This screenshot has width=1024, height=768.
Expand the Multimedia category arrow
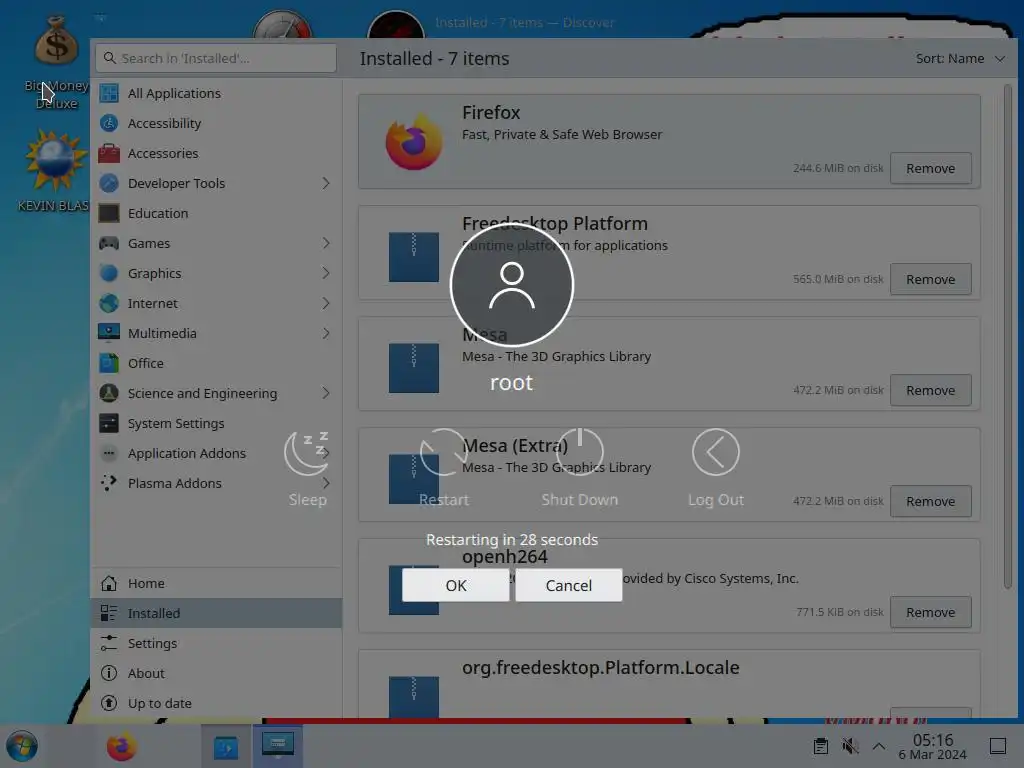(325, 333)
